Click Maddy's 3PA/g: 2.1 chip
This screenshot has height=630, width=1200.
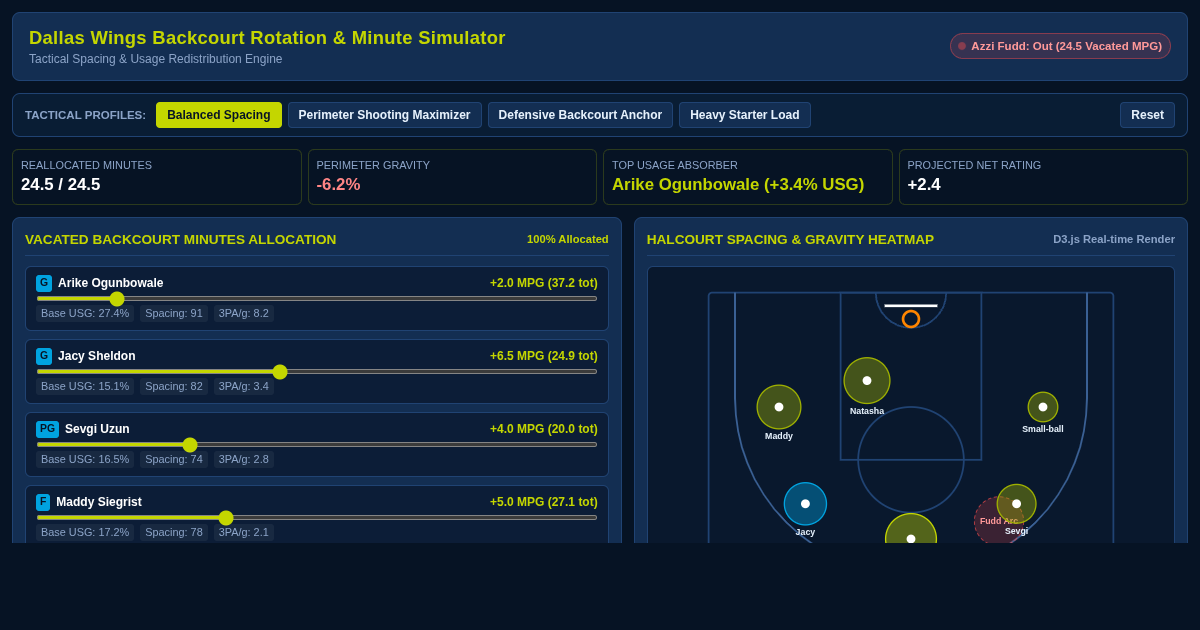tap(244, 532)
